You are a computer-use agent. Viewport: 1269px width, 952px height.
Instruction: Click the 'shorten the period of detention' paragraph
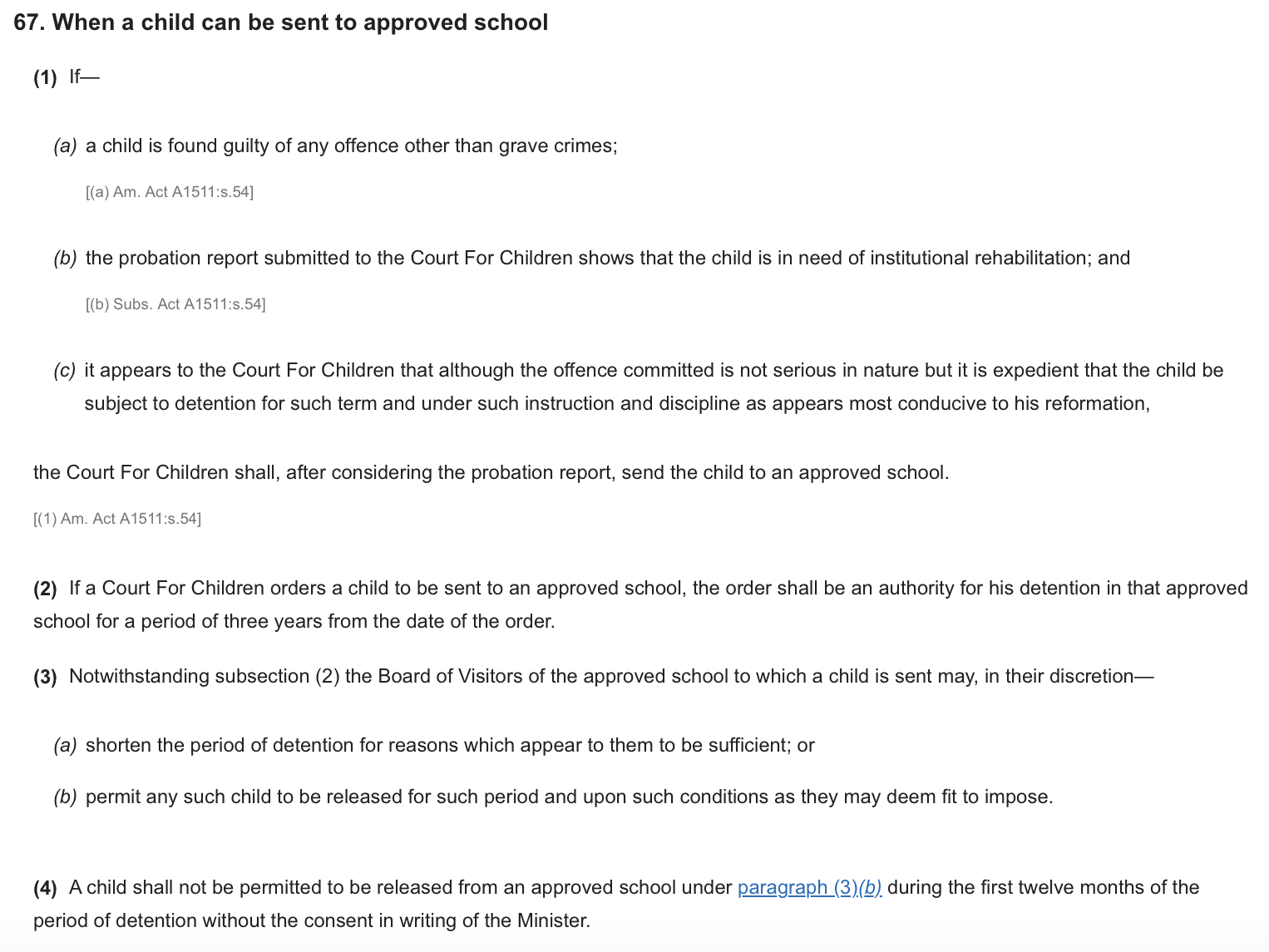click(433, 745)
